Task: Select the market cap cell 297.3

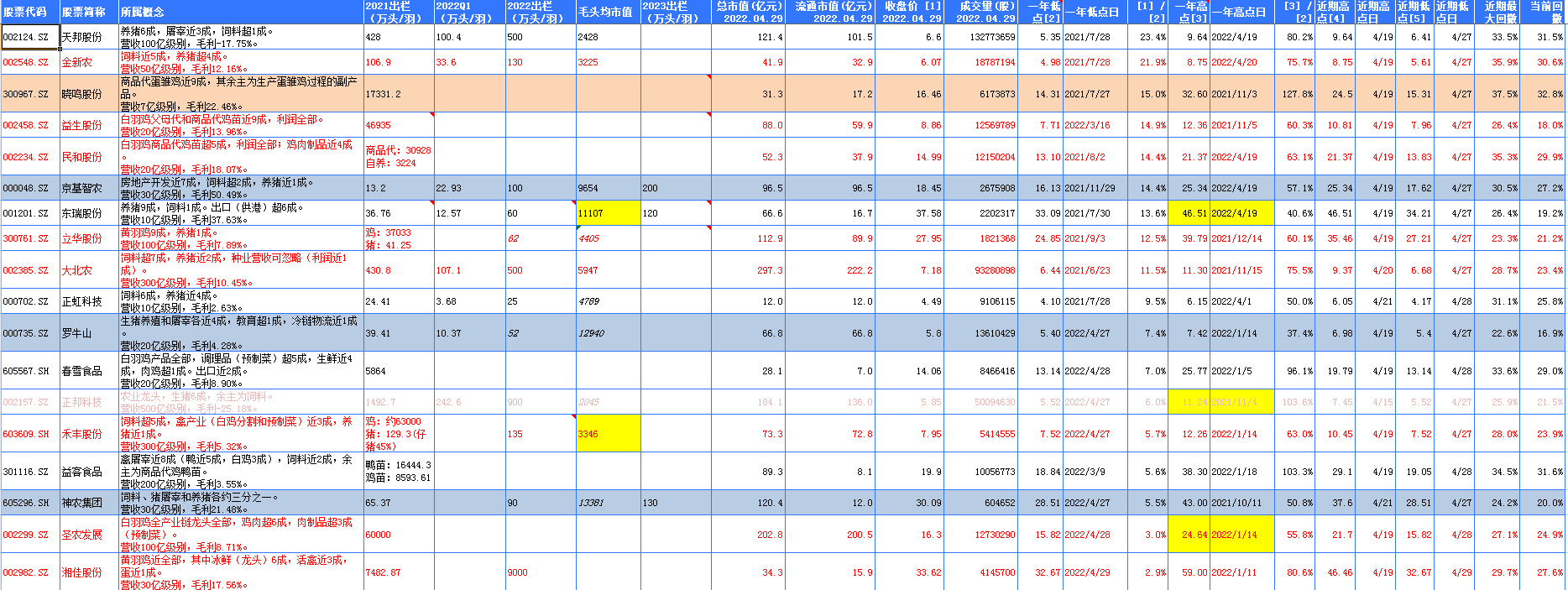Action: tap(748, 270)
